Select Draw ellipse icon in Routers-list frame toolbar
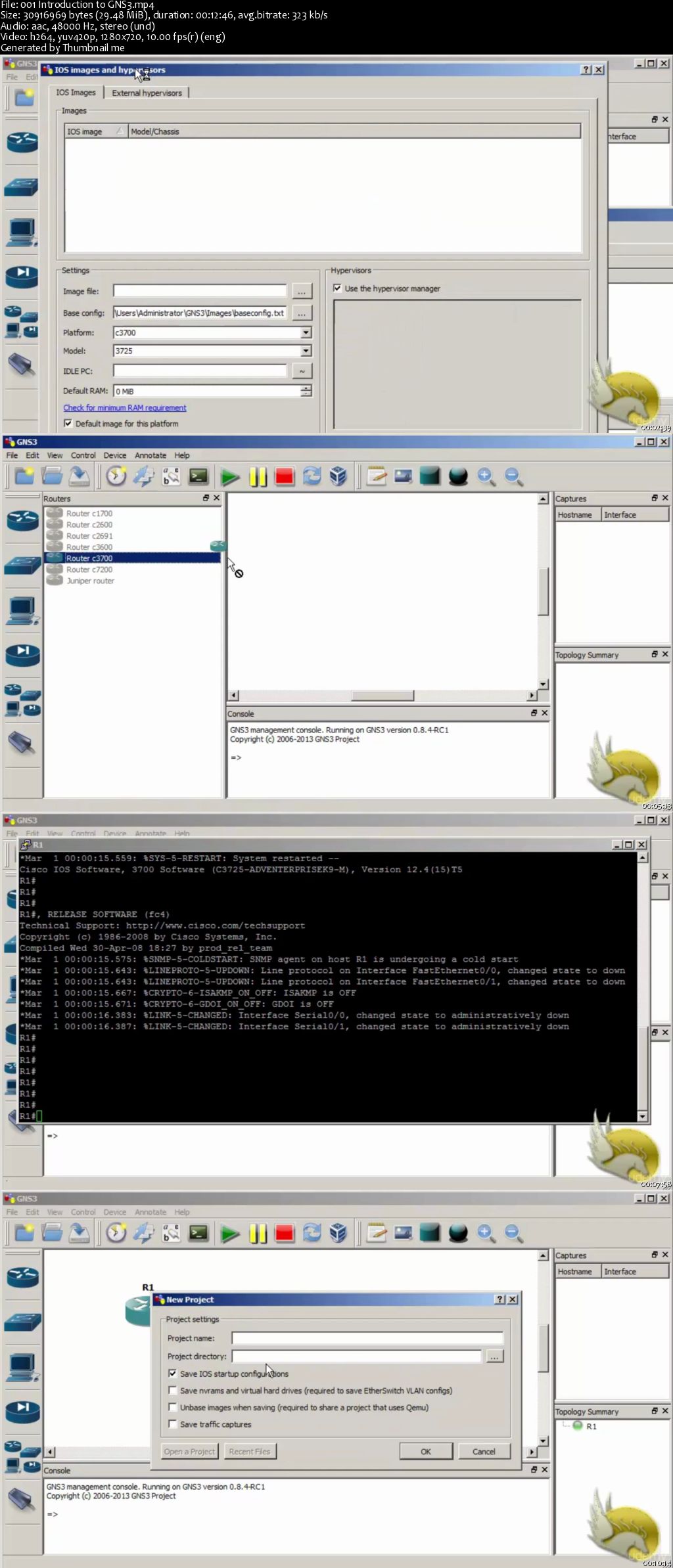 458,477
